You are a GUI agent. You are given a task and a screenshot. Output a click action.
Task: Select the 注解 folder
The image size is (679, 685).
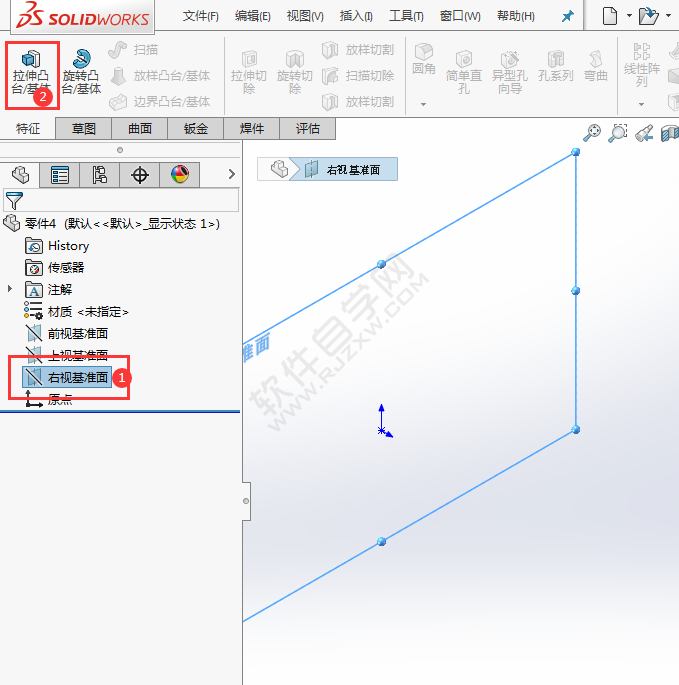pyautogui.click(x=48, y=290)
